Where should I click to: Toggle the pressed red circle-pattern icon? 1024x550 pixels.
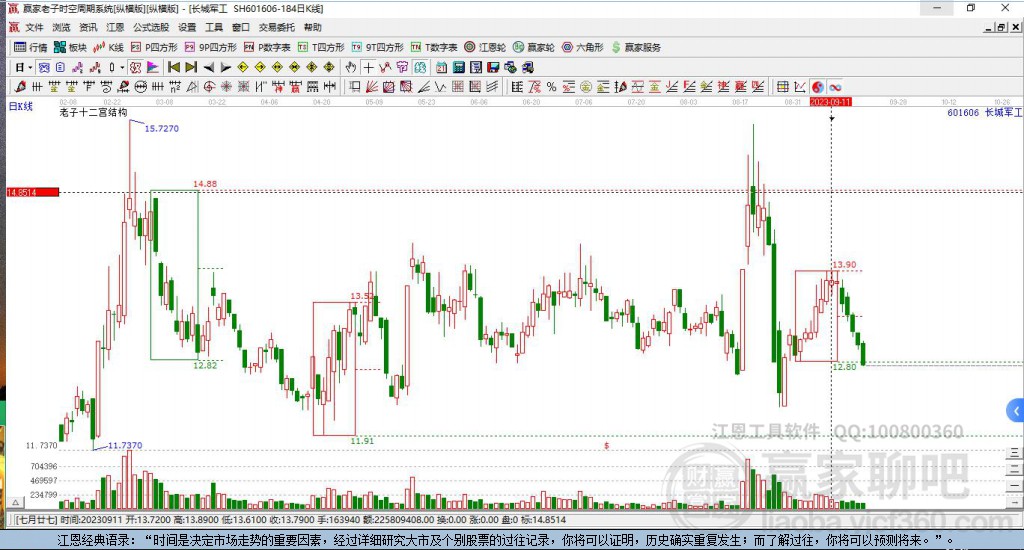[x=135, y=67]
